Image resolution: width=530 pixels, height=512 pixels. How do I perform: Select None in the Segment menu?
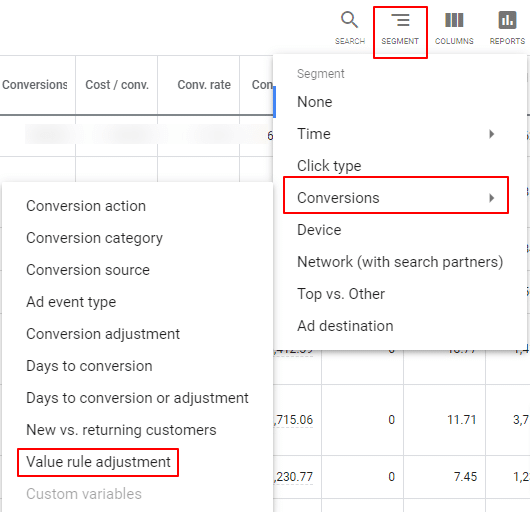coord(315,102)
